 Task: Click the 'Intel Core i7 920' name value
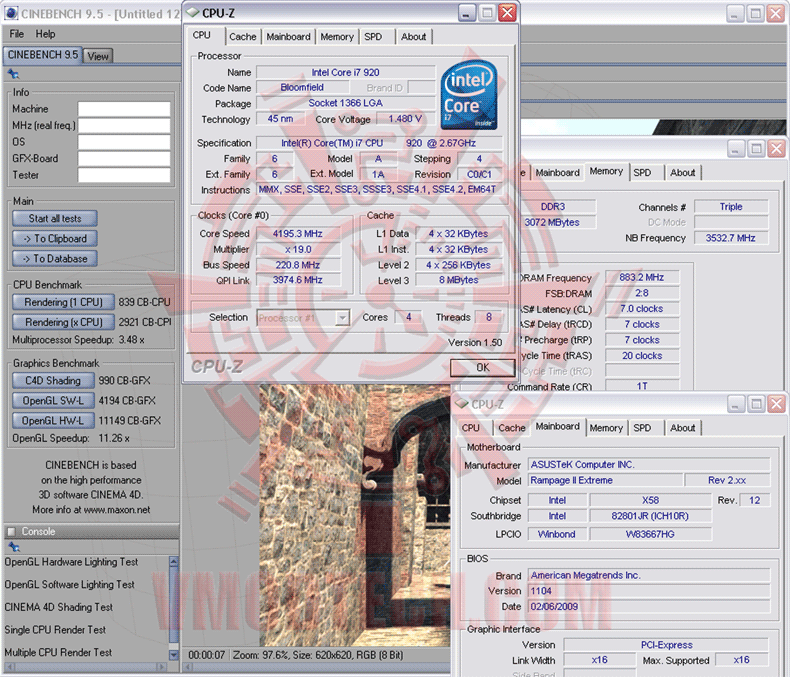[346, 73]
